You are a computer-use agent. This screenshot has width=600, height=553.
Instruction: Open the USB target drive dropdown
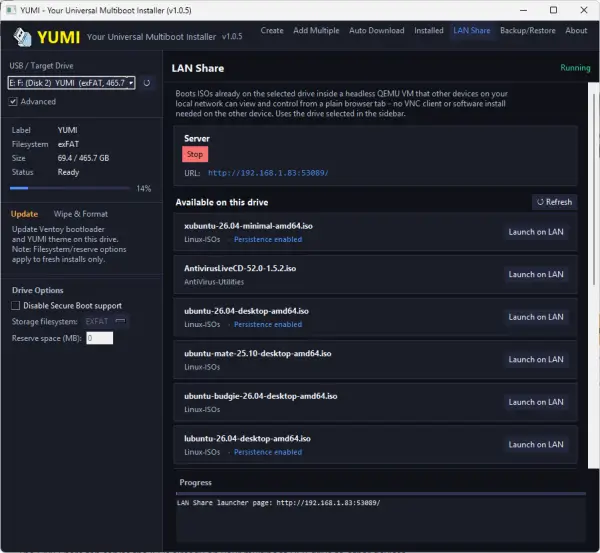[72, 83]
